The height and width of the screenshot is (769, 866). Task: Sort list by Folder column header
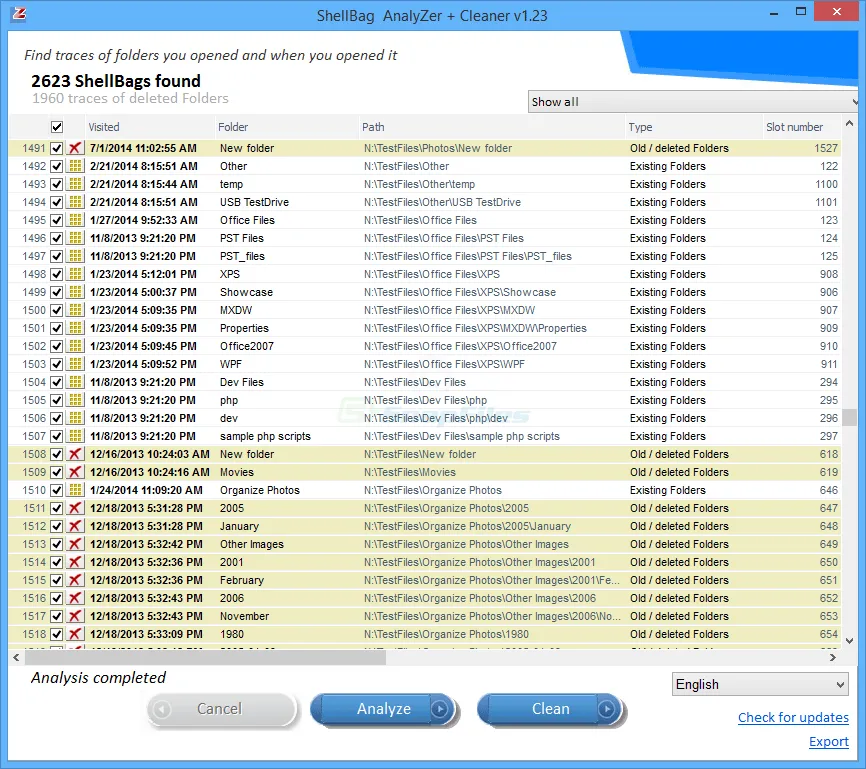287,127
